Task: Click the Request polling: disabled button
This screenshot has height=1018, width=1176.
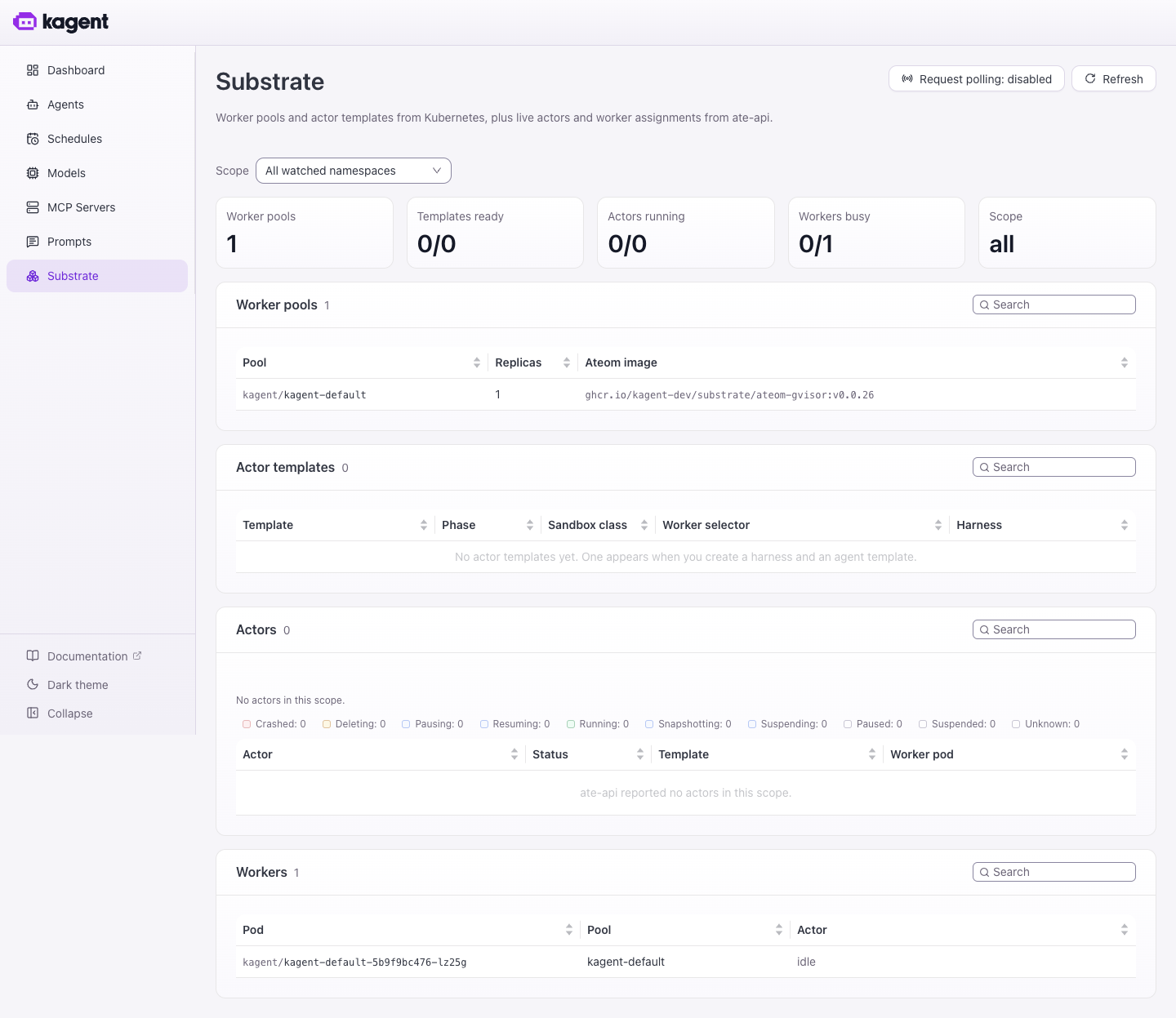Action: [977, 78]
